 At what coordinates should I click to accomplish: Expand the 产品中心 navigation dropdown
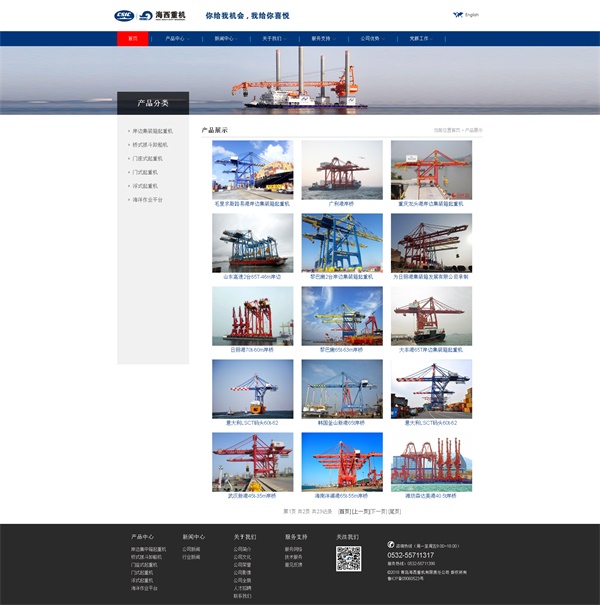(175, 39)
